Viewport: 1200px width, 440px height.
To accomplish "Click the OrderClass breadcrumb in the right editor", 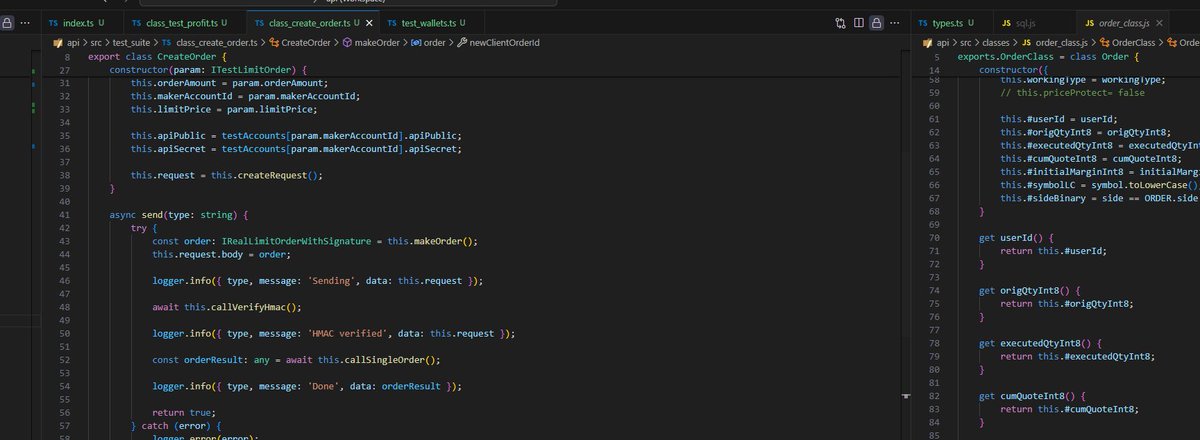I will [1135, 42].
